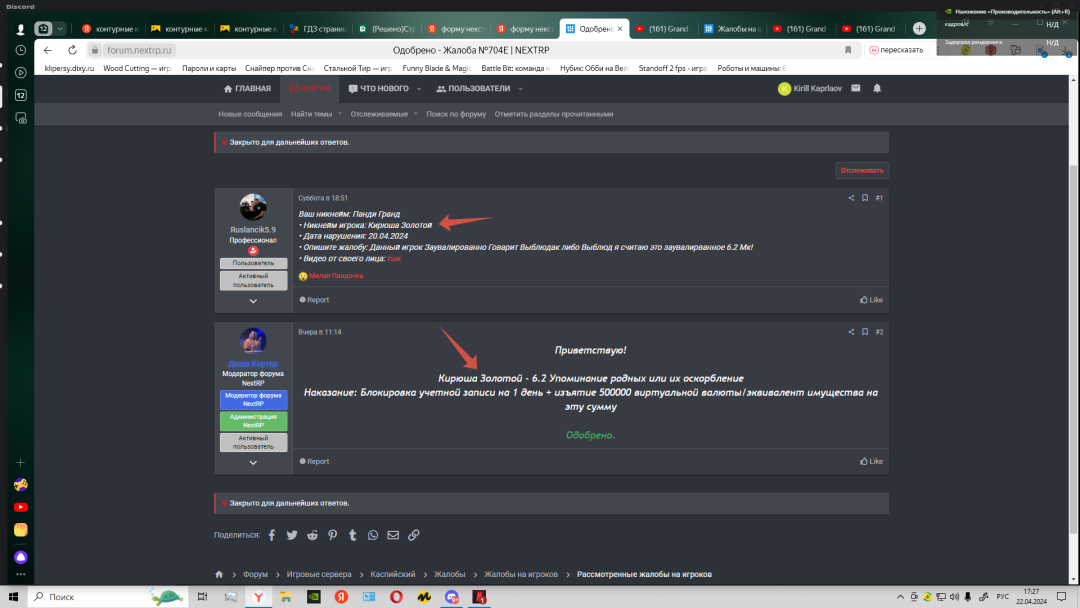1080x608 pixels.
Task: Click Отметить разделы прочитанными
Action: point(554,114)
